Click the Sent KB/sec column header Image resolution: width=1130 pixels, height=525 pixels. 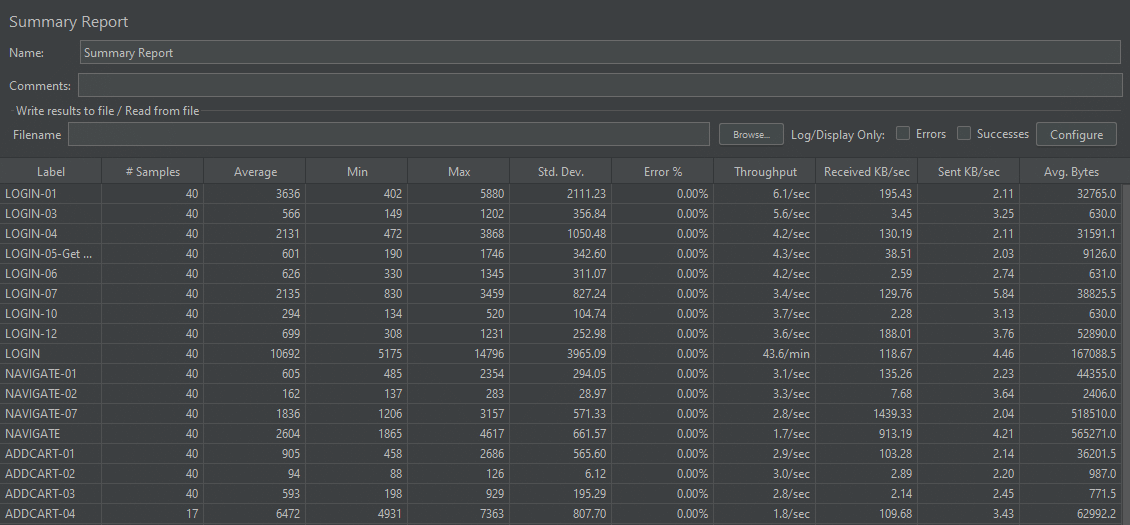click(969, 172)
